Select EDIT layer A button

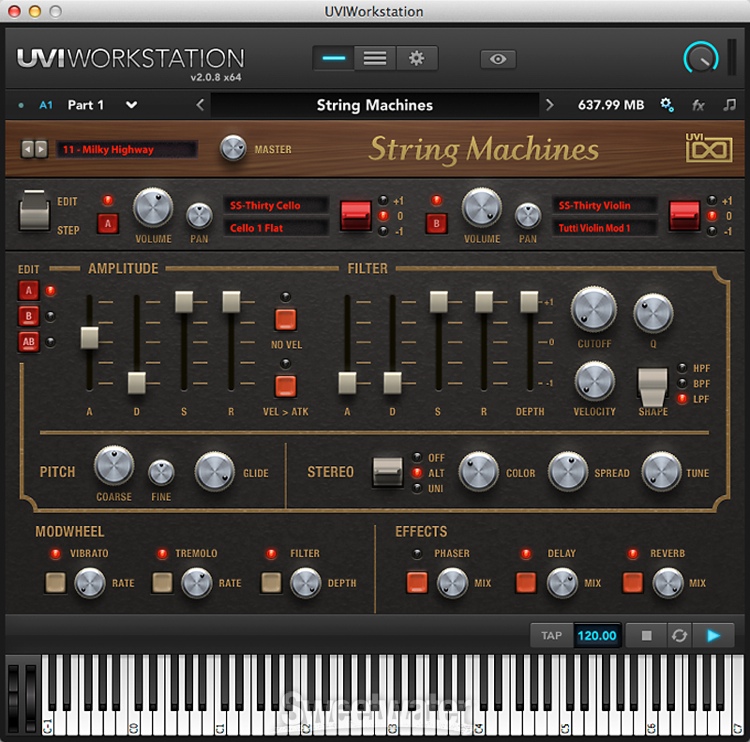[29, 290]
